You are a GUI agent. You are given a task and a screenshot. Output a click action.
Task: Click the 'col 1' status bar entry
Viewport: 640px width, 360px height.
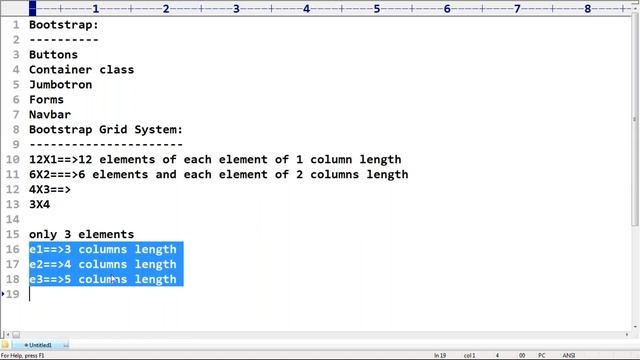(x=469, y=356)
